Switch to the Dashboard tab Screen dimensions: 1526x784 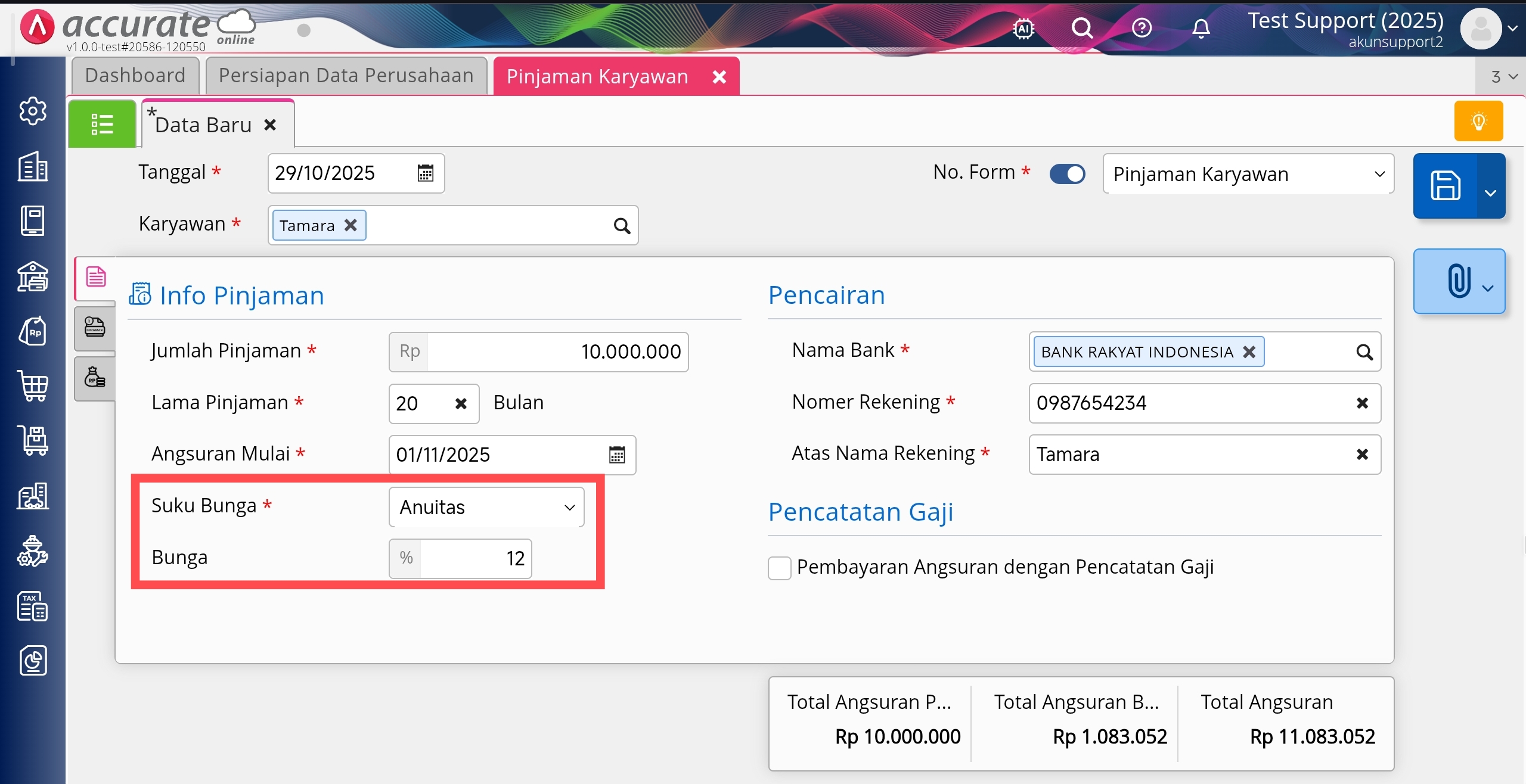135,76
